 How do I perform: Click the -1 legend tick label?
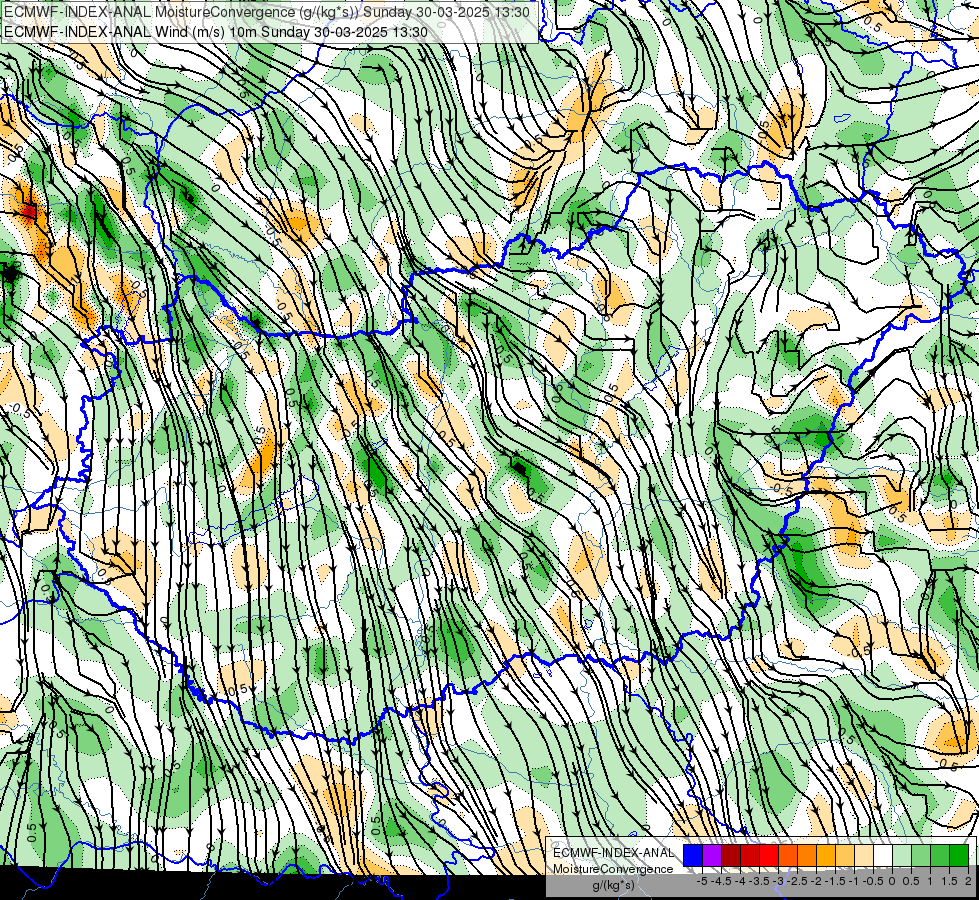click(x=854, y=881)
